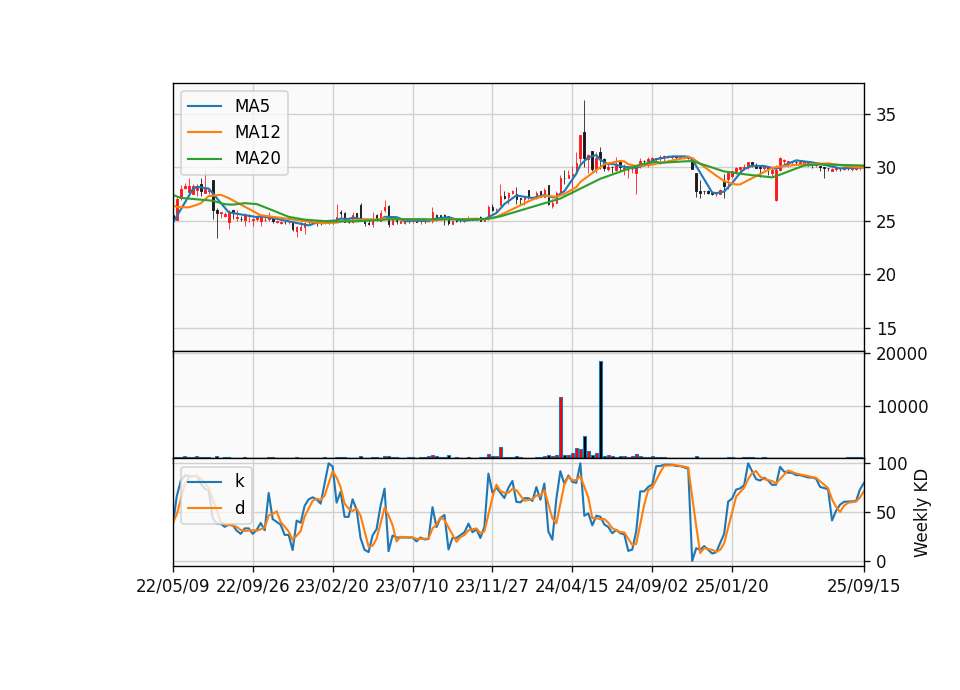Viewport: 960px width, 690px height.
Task: Click the MA20 legend label
Action: pos(257,158)
